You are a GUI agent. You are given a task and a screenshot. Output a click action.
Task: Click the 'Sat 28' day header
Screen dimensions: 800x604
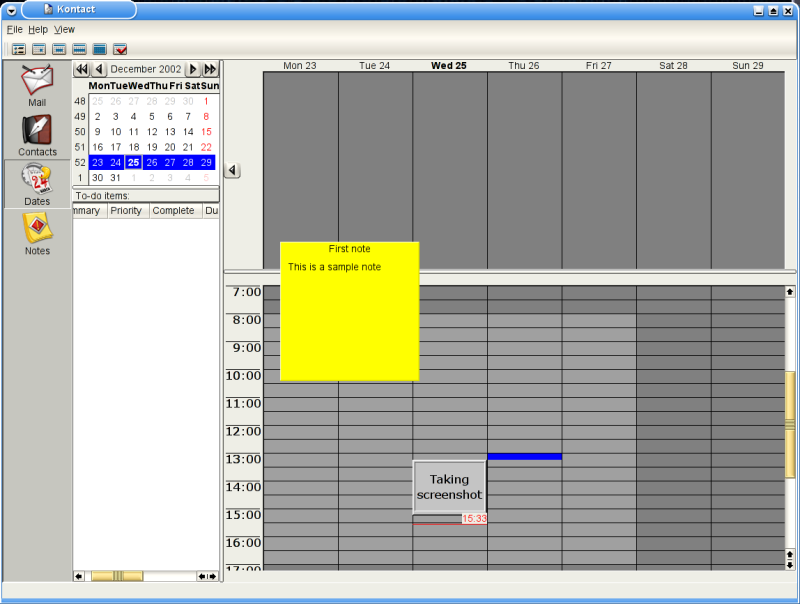point(673,66)
